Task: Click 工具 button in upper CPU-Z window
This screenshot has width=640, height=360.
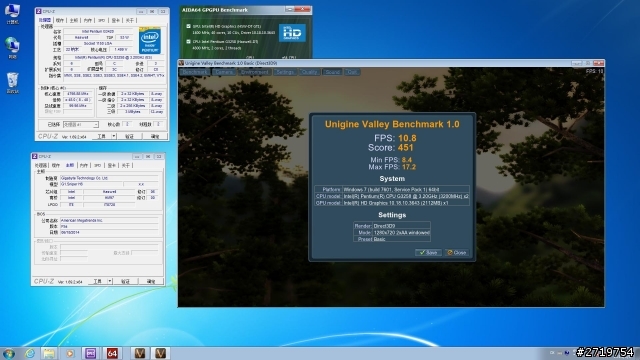Action: click(101, 136)
